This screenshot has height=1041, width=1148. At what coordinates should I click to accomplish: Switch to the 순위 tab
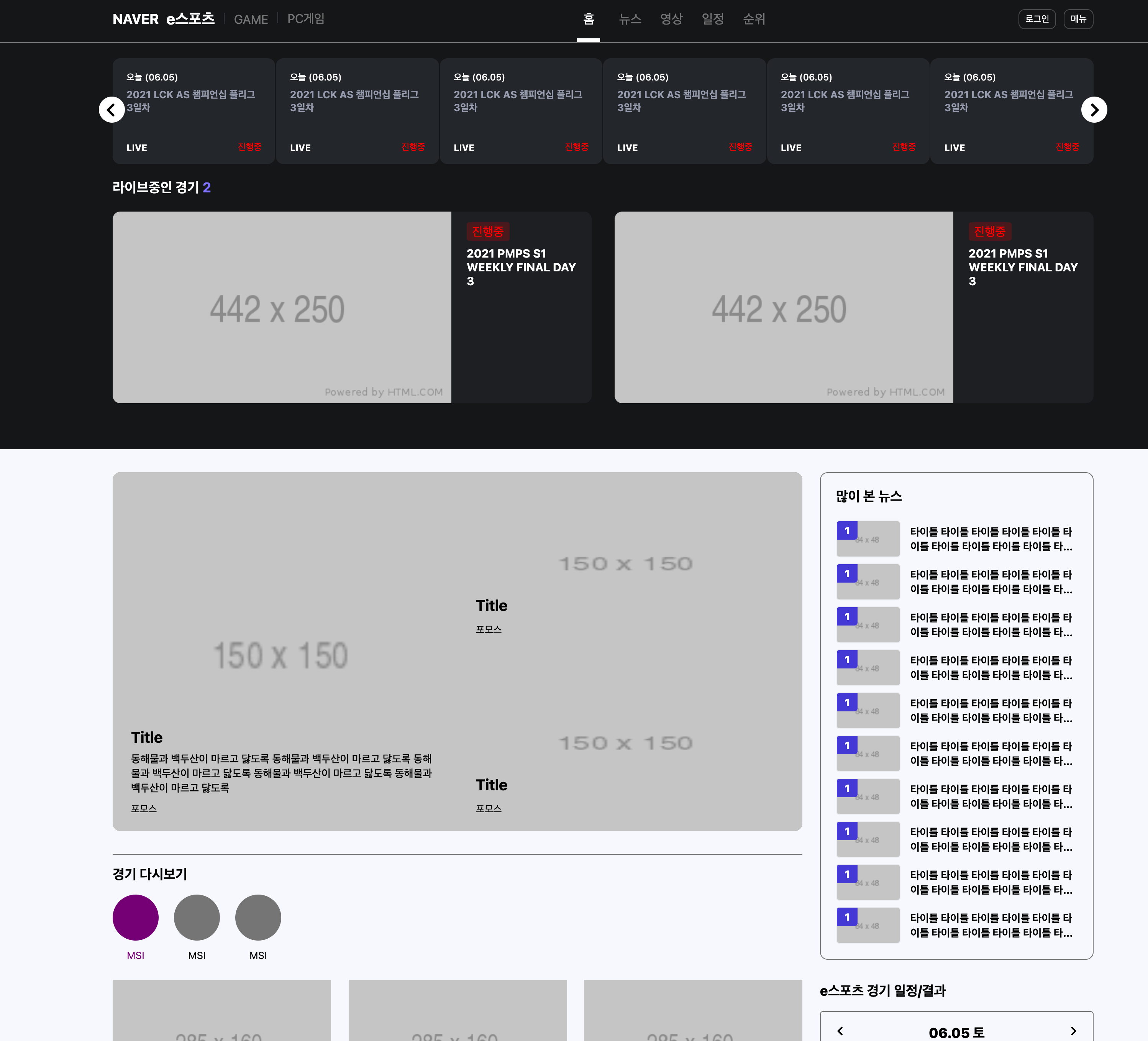pos(754,19)
